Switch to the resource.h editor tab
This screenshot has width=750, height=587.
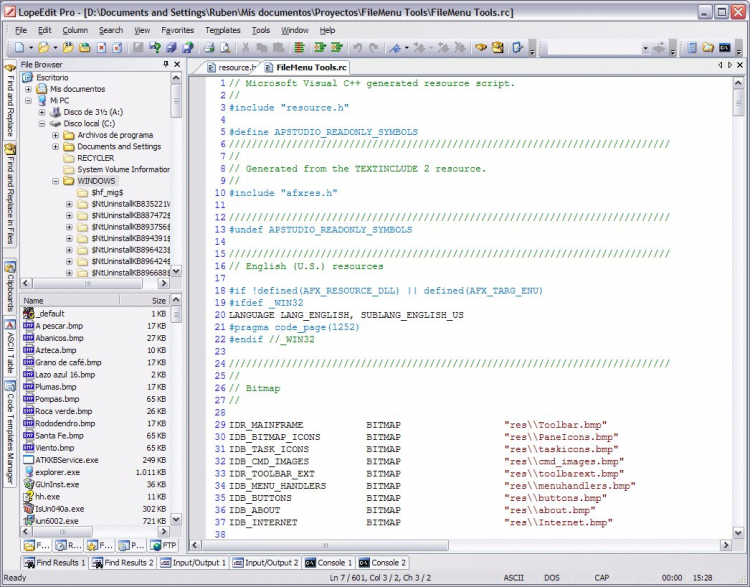[234, 67]
